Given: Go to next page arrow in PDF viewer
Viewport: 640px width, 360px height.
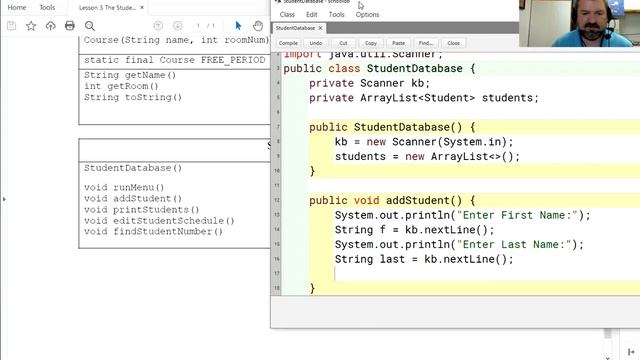Looking at the screenshot, I should (178, 26).
